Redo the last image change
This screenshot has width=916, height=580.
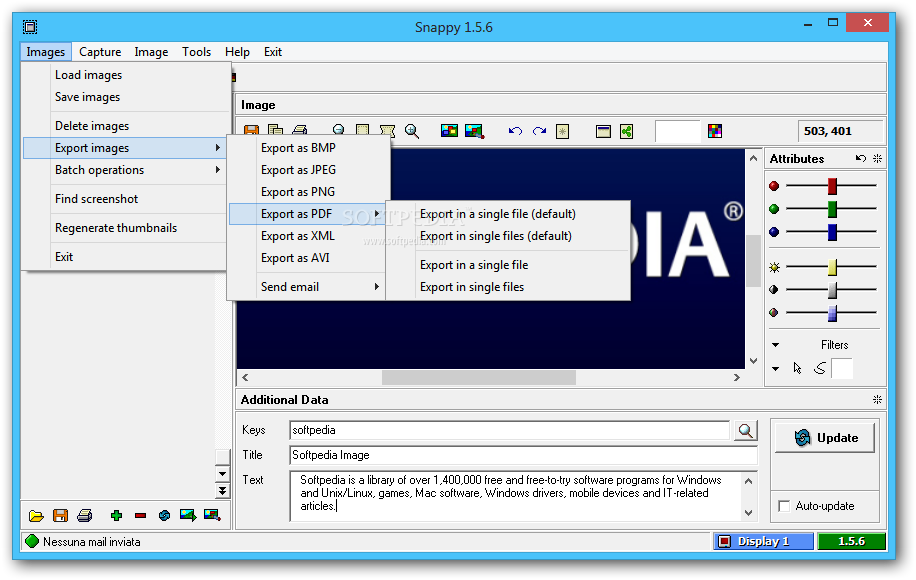point(539,131)
